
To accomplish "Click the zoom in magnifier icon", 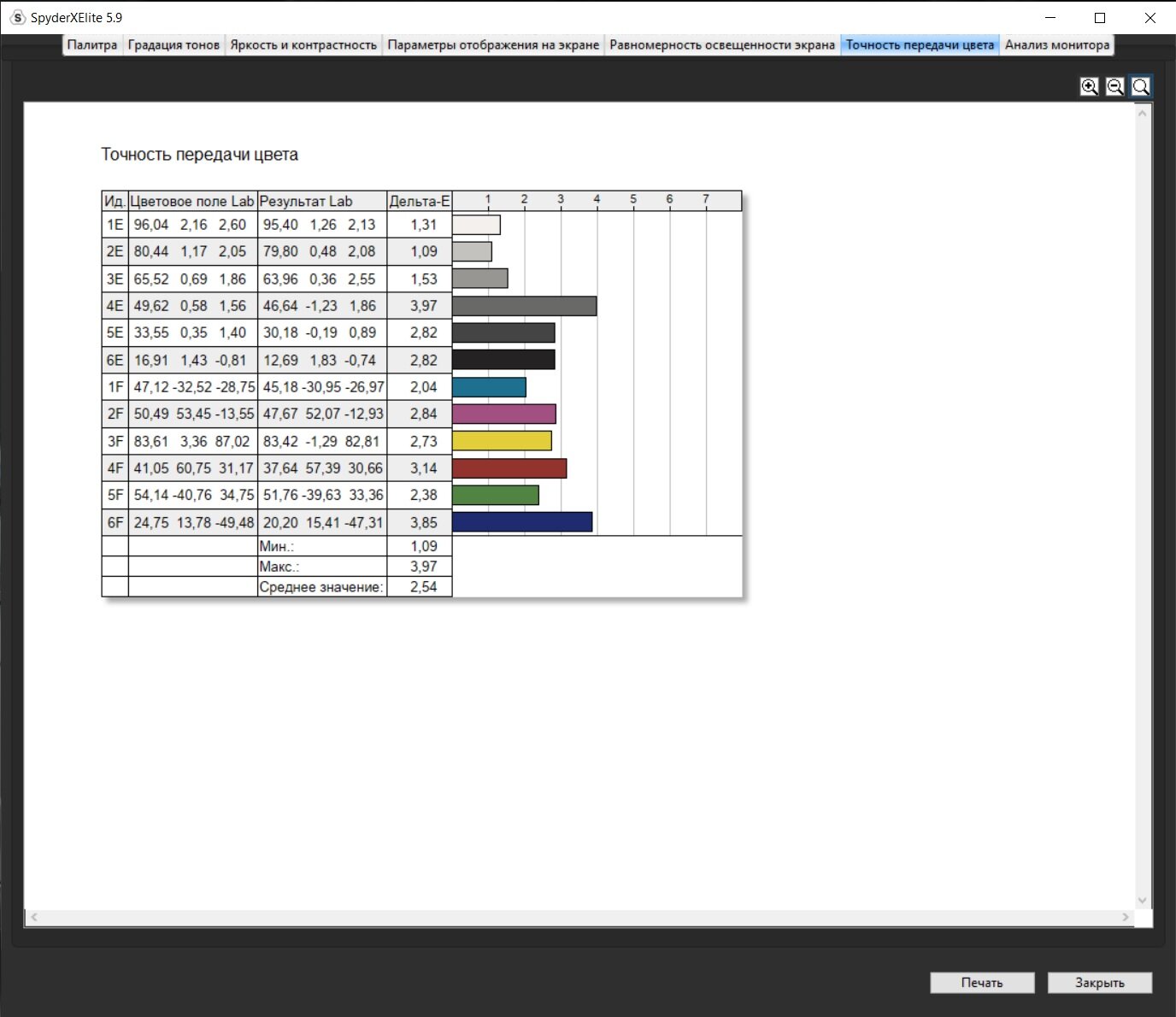I will click(x=1089, y=86).
